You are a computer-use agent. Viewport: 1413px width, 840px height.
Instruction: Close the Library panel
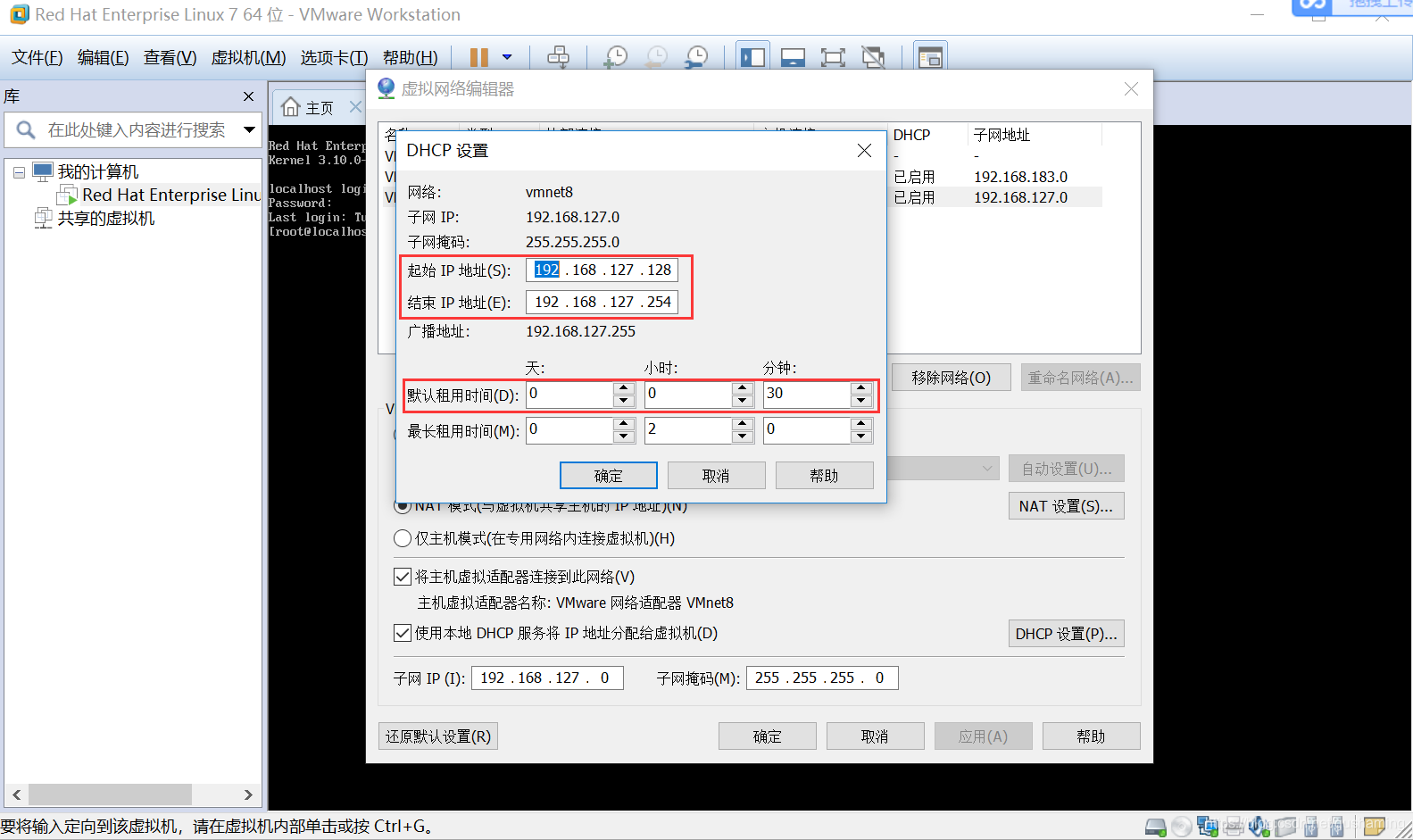(248, 96)
